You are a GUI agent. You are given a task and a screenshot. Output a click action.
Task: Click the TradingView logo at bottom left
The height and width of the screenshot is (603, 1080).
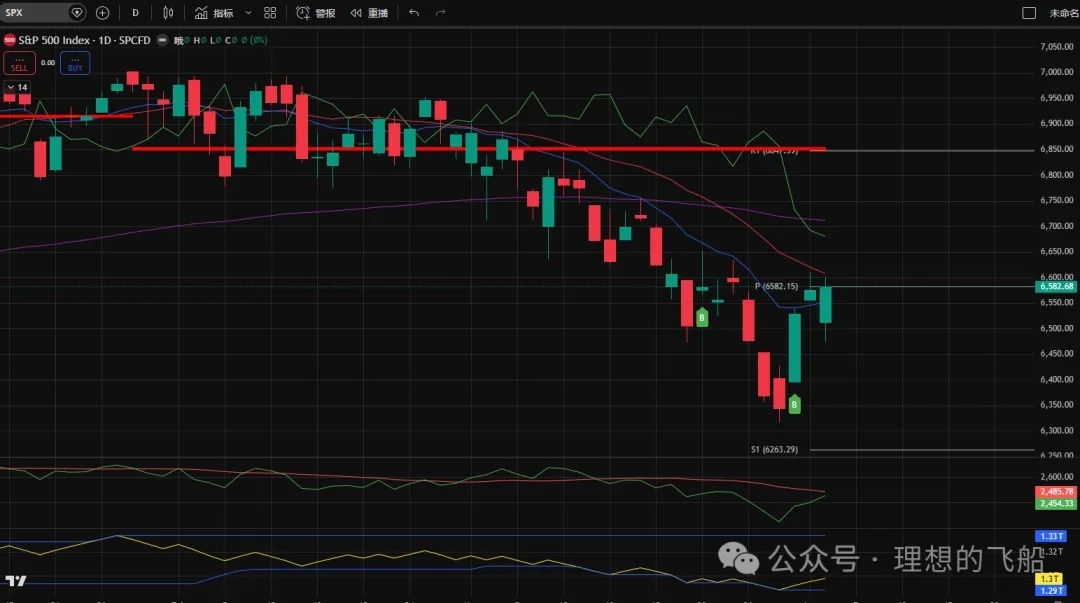[x=16, y=581]
